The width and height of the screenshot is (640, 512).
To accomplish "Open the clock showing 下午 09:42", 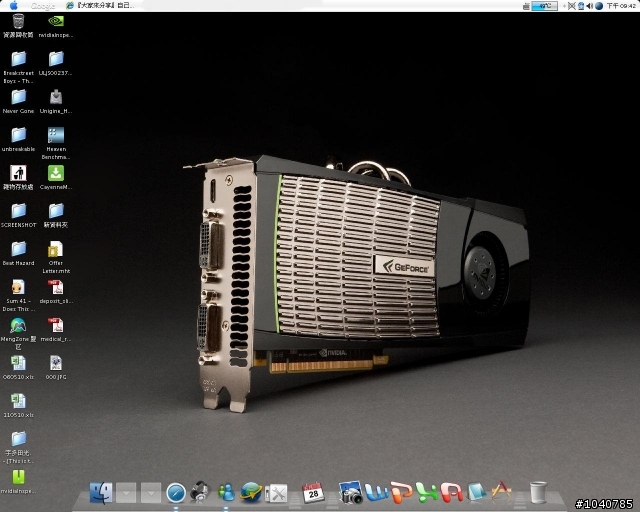I will (621, 6).
